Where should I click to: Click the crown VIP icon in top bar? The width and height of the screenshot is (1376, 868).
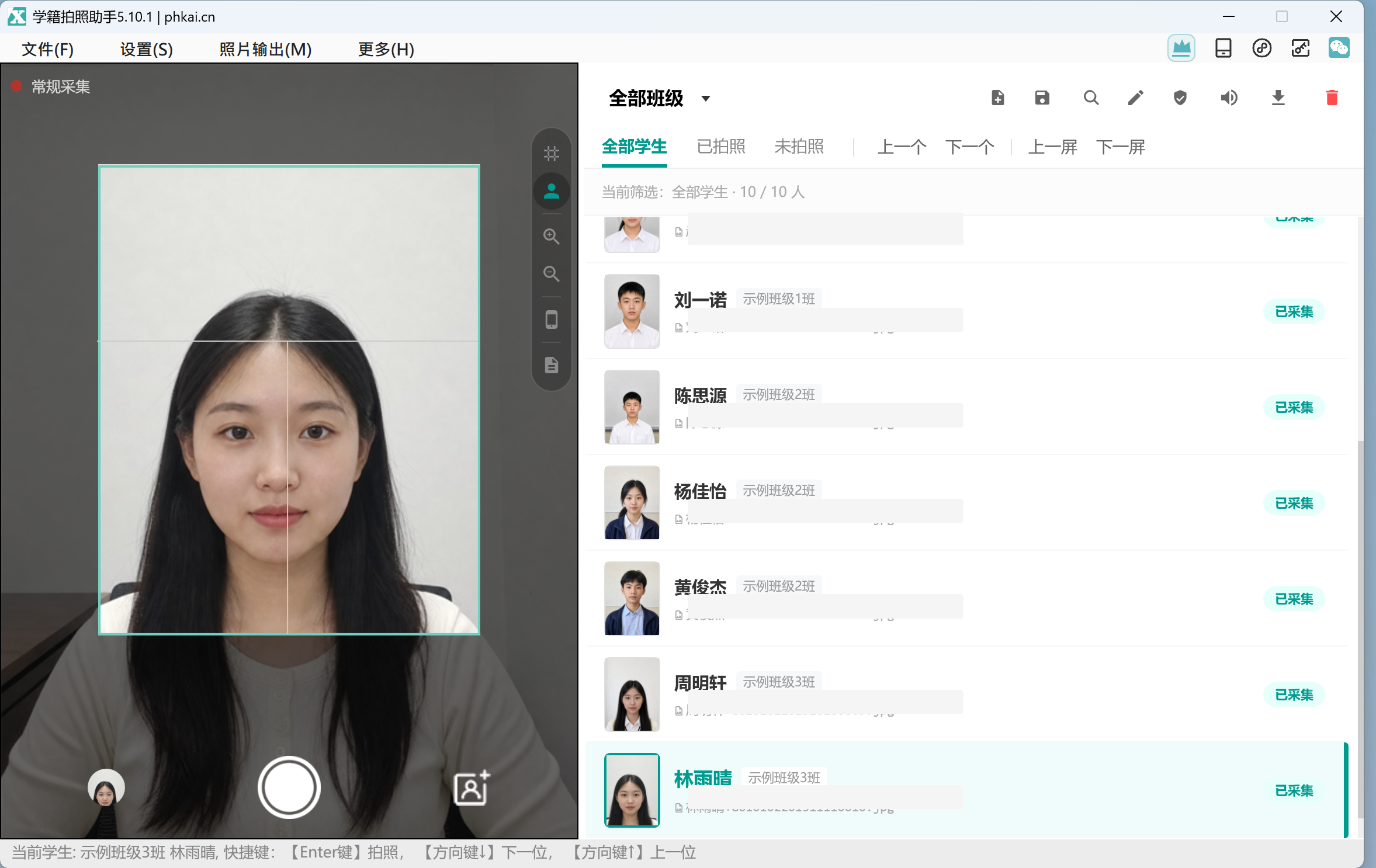pos(1181,48)
